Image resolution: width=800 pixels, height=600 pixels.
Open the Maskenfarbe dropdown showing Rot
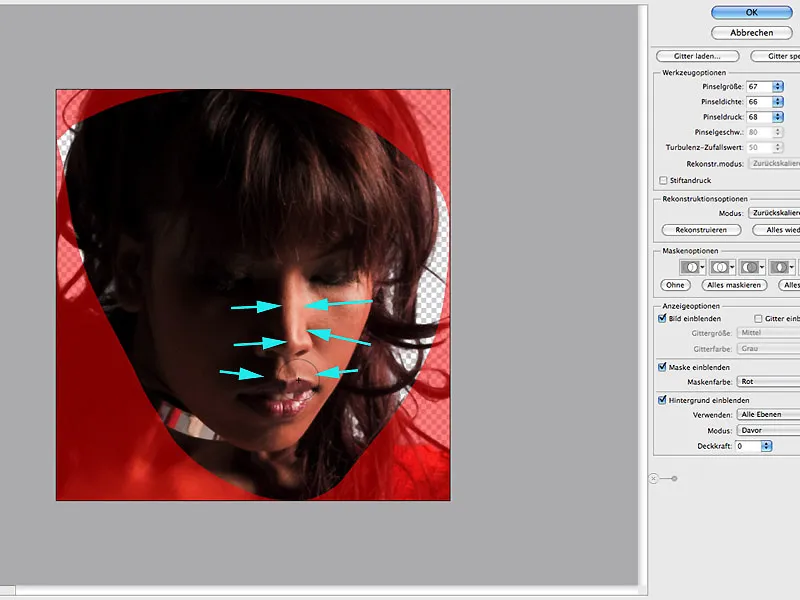pos(766,380)
